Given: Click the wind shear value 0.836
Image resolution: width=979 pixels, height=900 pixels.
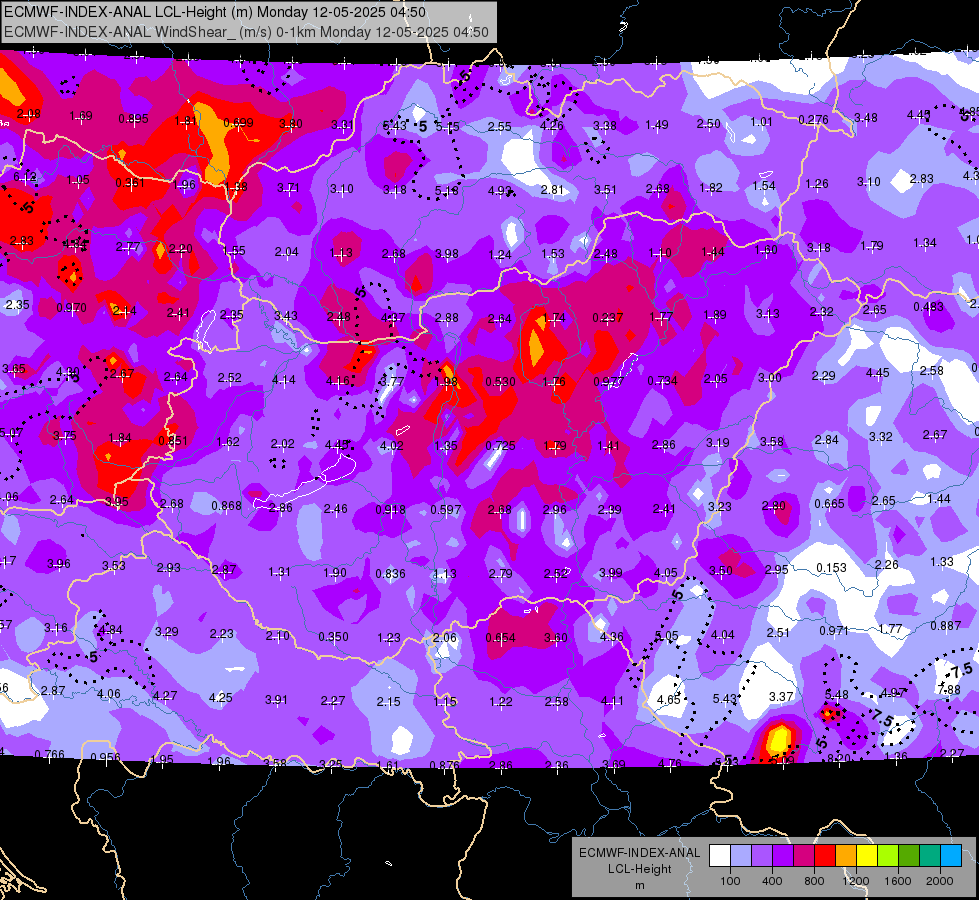Looking at the screenshot, I should 390,573.
